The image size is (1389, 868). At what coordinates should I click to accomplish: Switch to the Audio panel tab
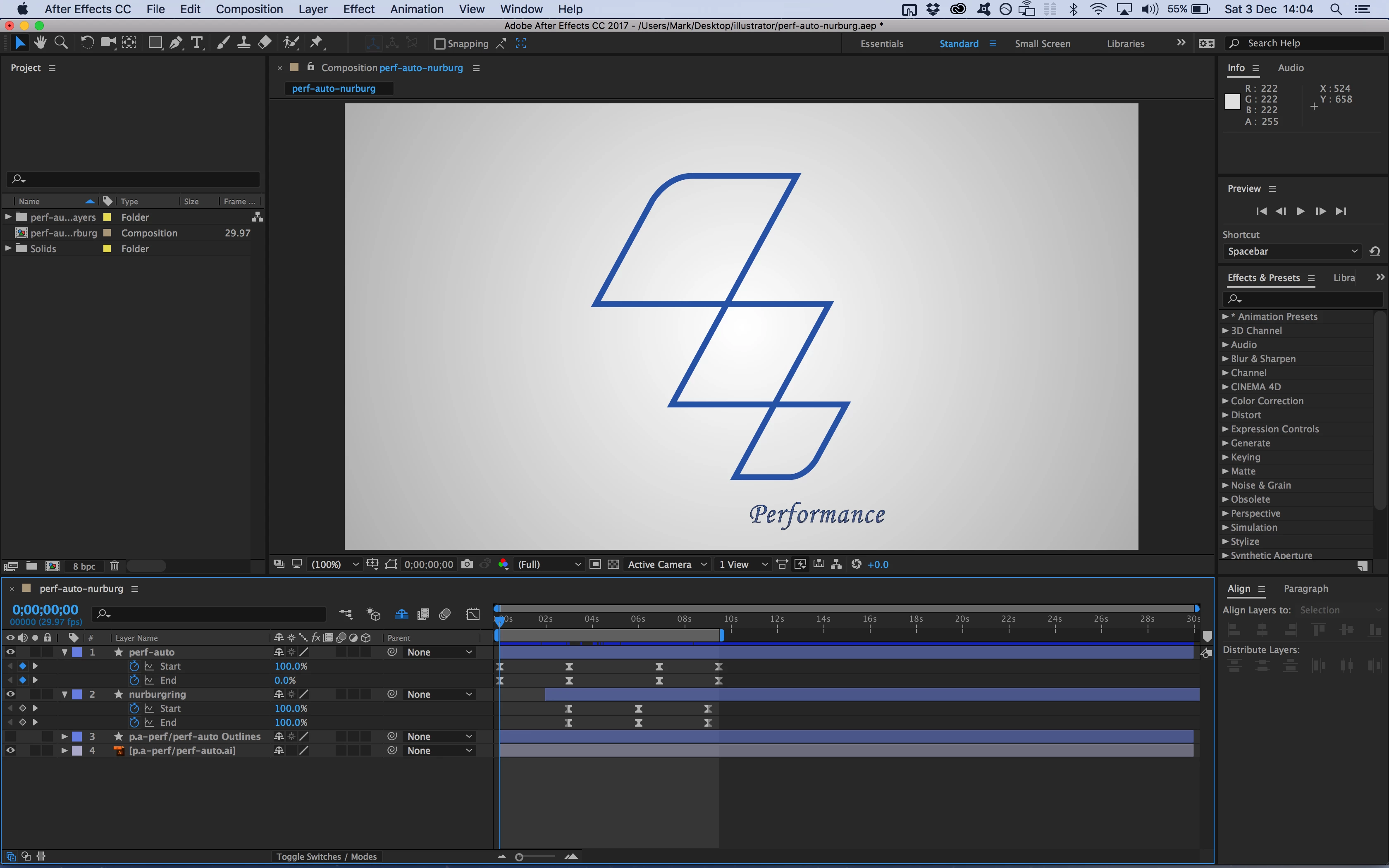pyautogui.click(x=1290, y=68)
